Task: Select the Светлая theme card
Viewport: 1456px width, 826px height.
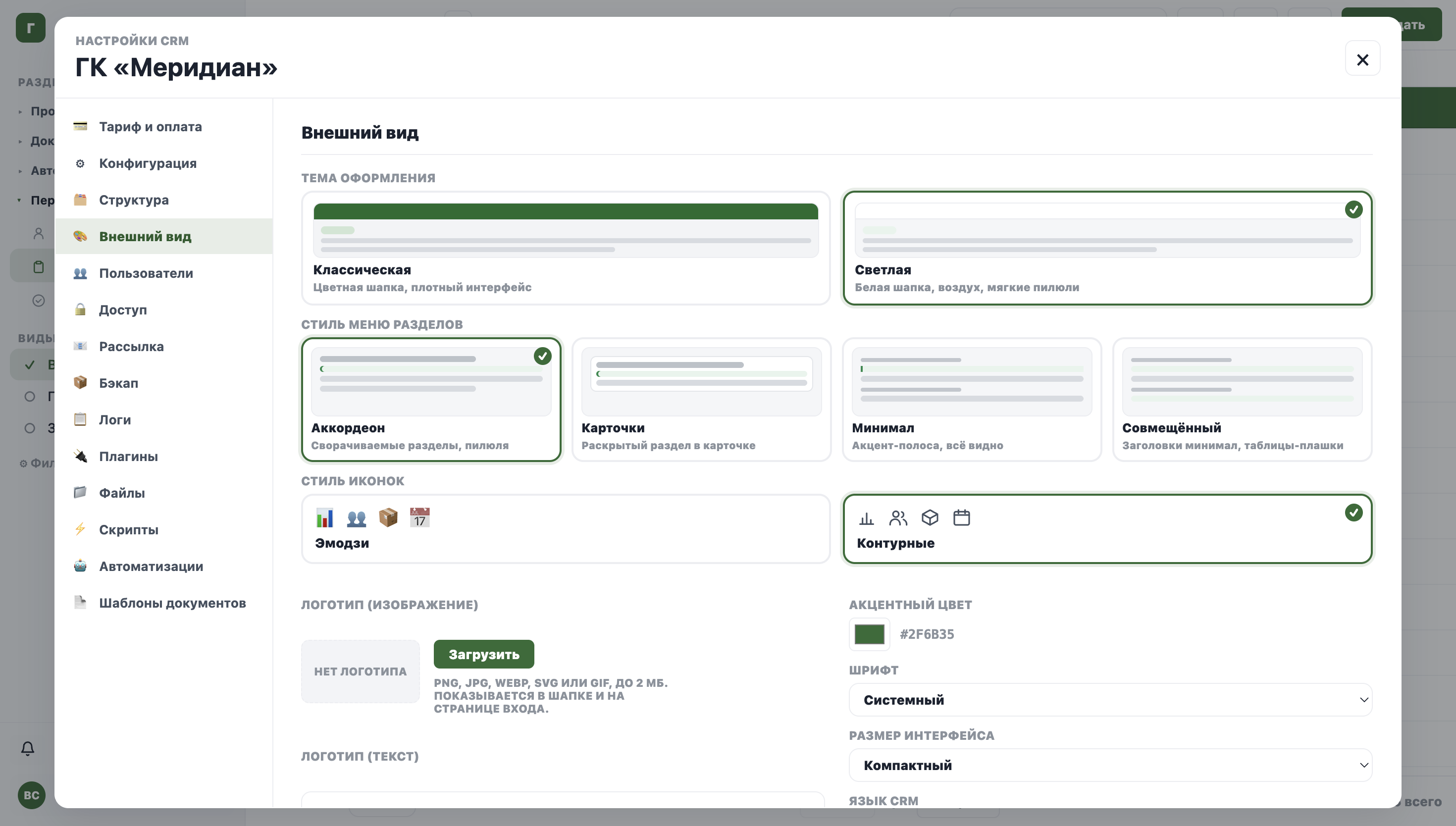Action: pyautogui.click(x=1107, y=248)
